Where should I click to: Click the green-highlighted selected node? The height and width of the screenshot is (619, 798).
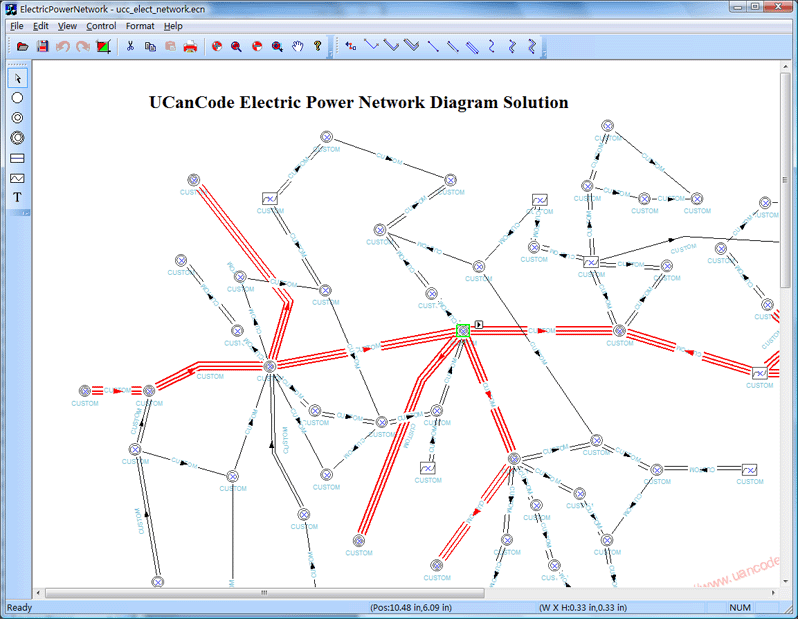tap(463, 331)
